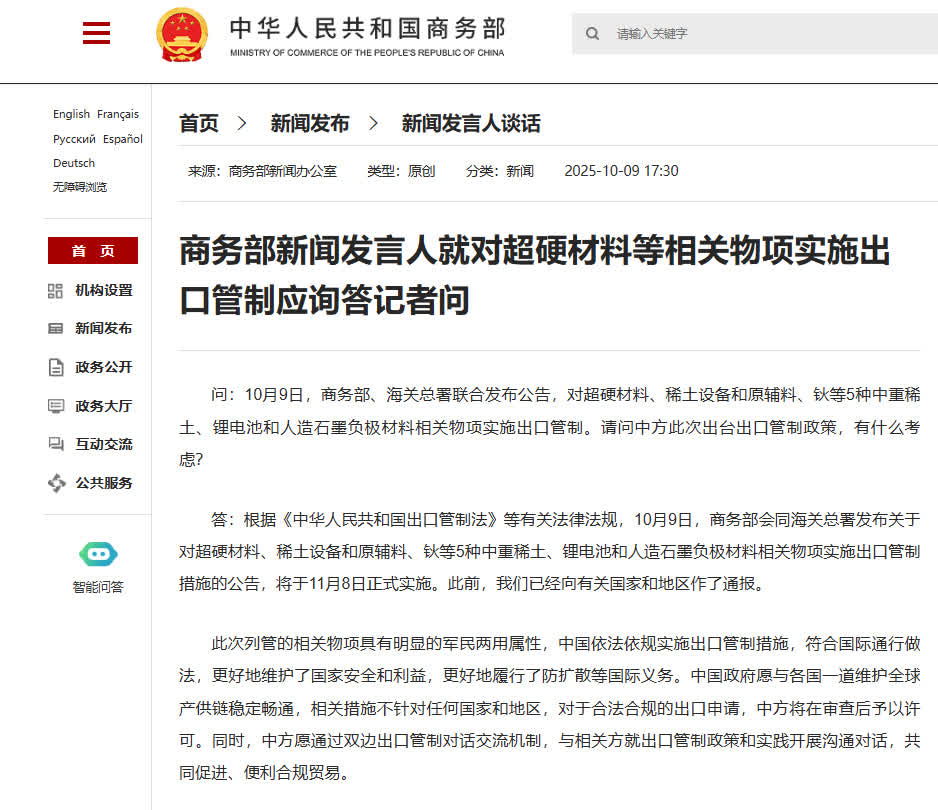Screen dimensions: 938x810
Task: Click the 公共服务 sidebar icon
Action: (56, 483)
